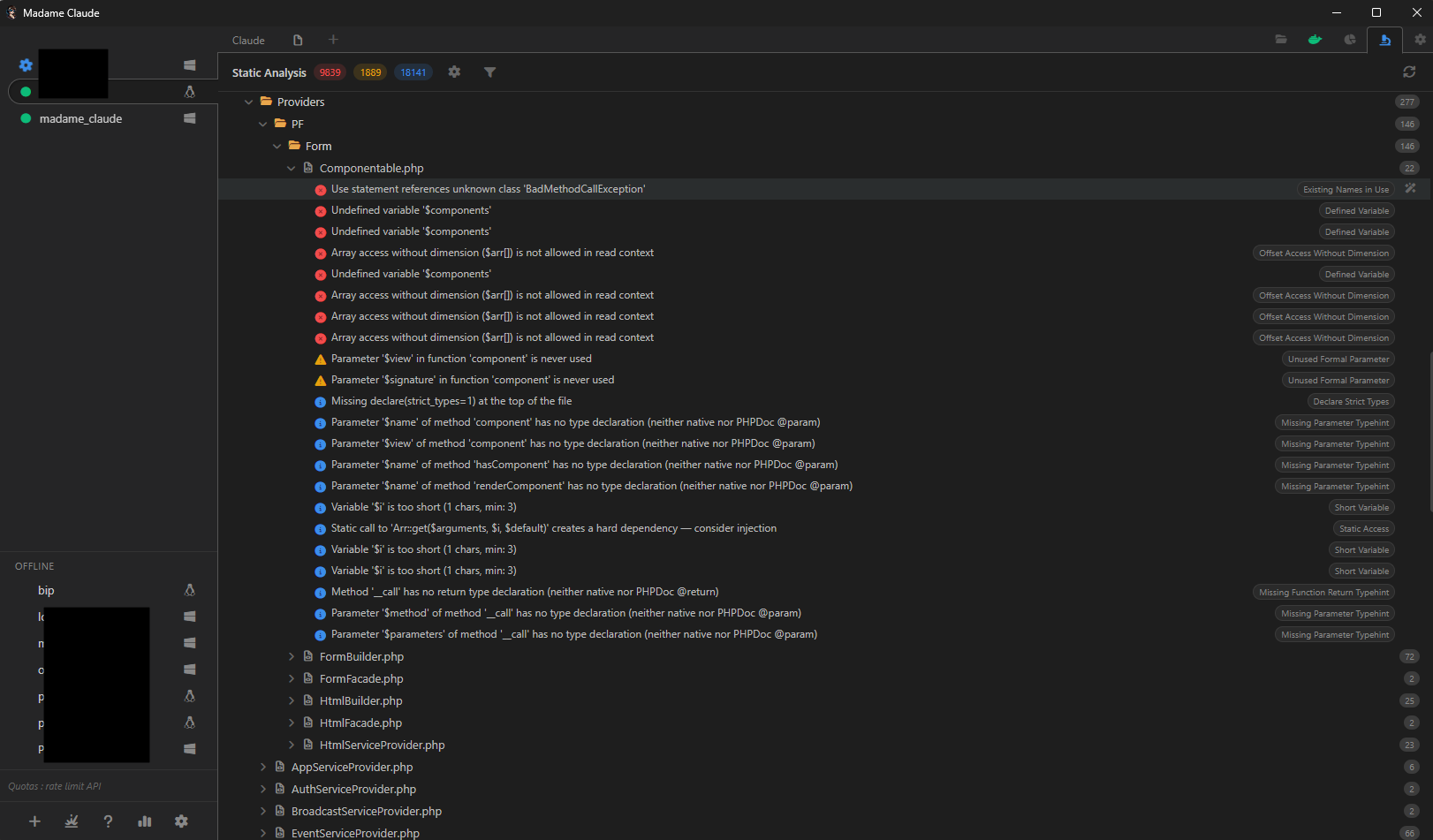1433x840 pixels.
Task: Open the folder icon in top toolbar
Action: tap(1280, 40)
